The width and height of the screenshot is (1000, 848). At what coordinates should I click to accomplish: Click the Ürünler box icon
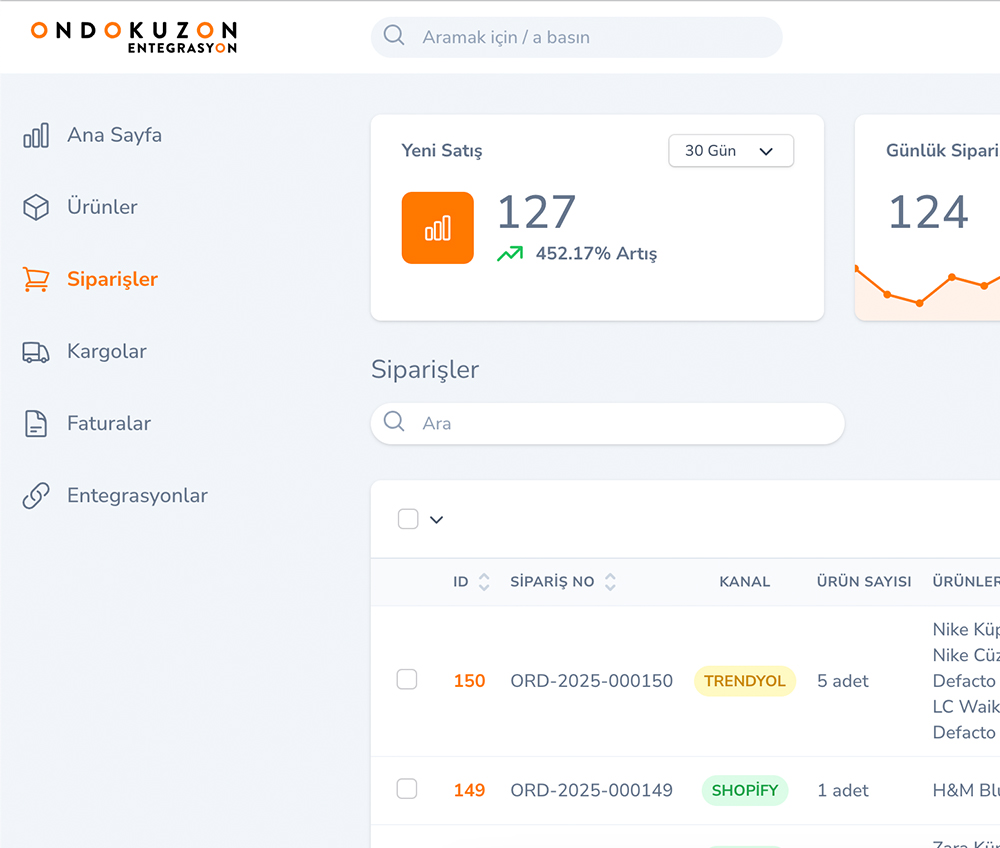tap(36, 208)
